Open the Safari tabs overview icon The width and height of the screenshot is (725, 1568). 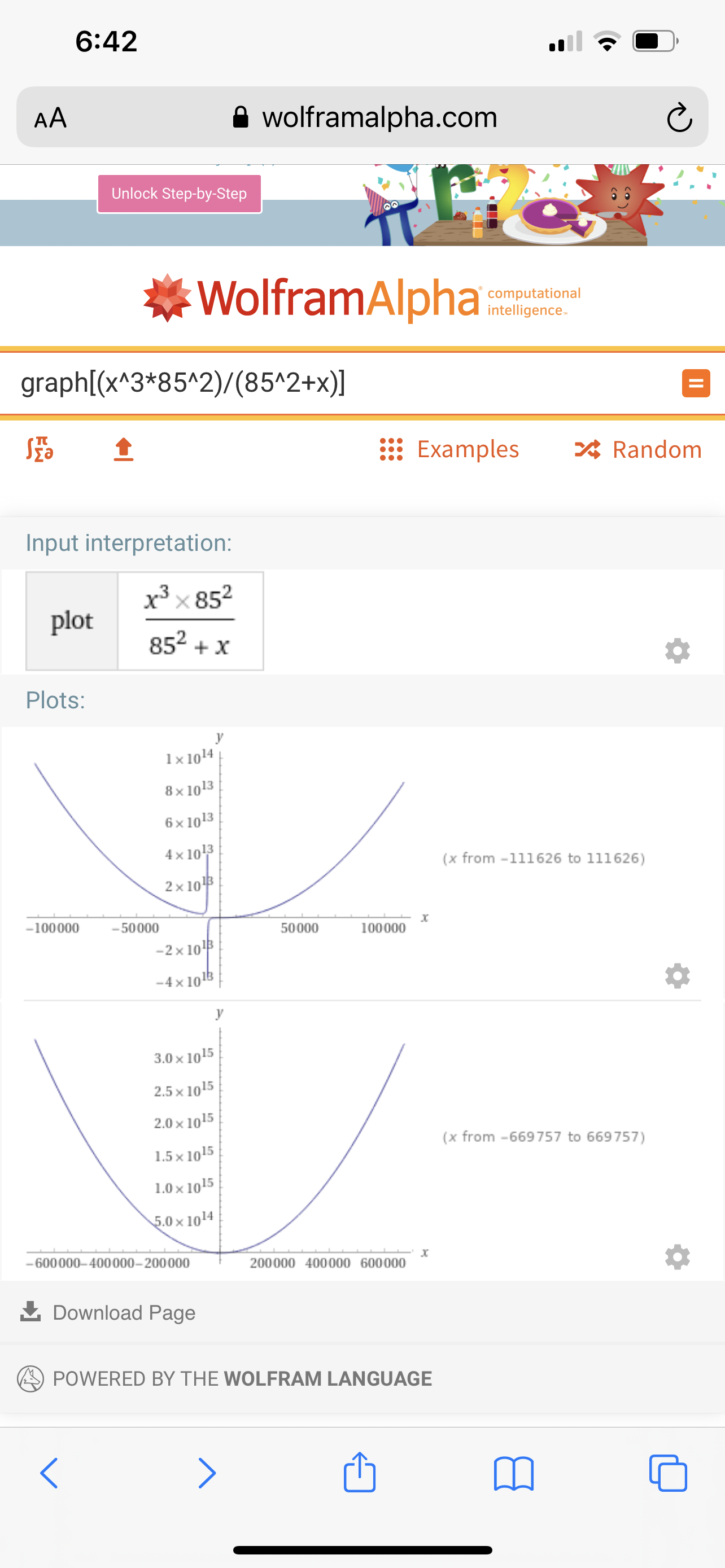668,1473
